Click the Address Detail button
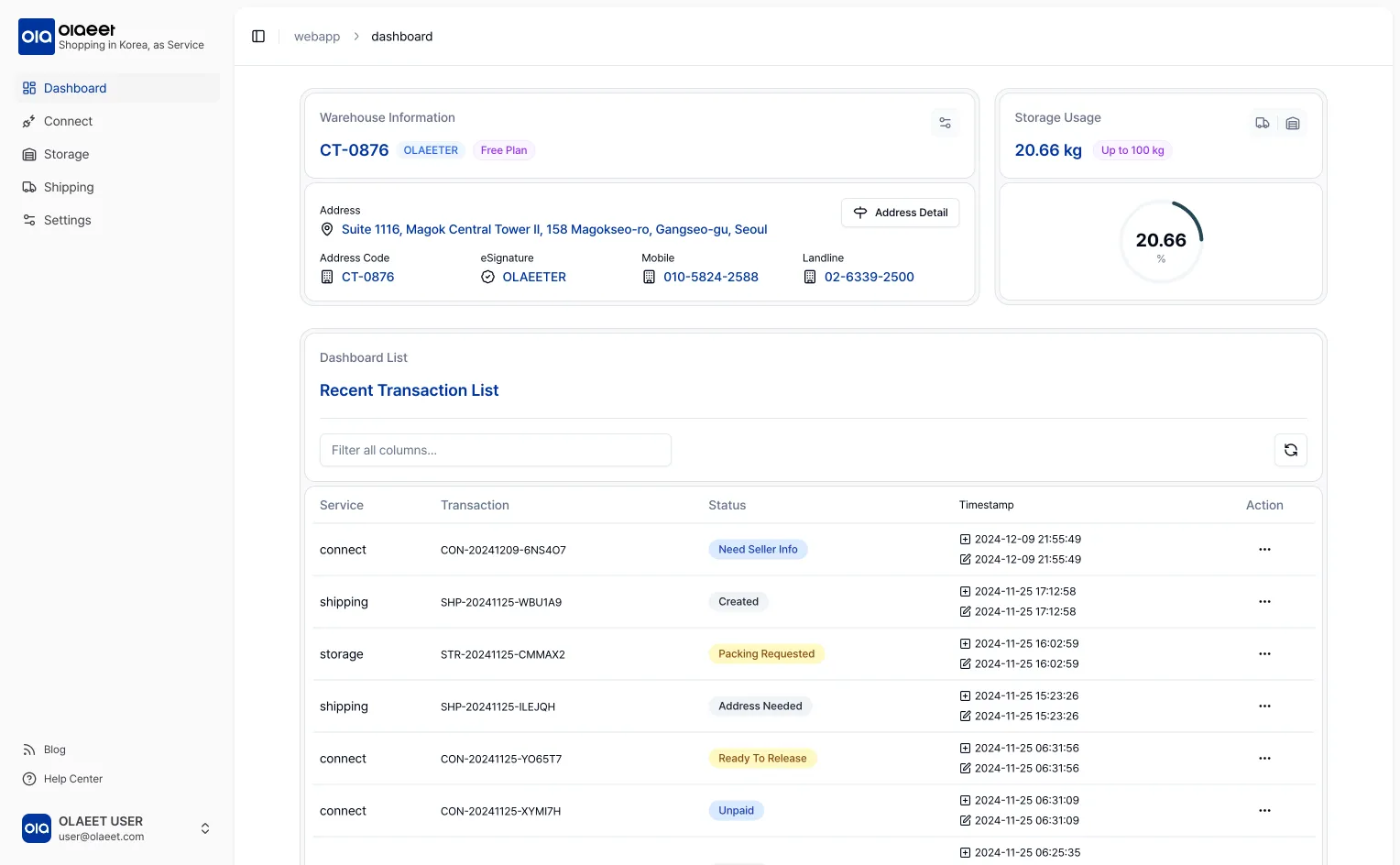 (x=900, y=212)
